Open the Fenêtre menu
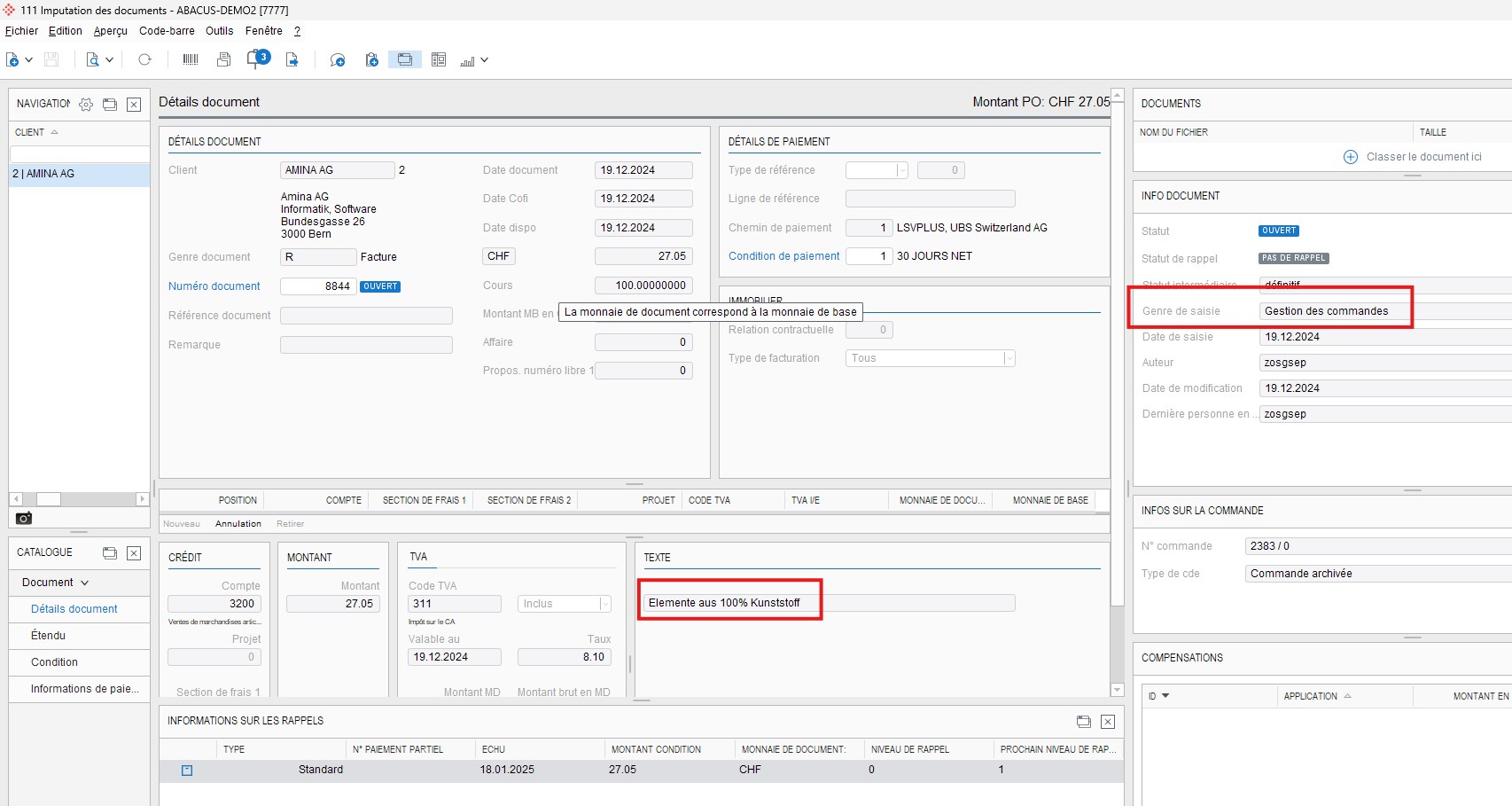This screenshot has width=1512, height=806. (264, 31)
